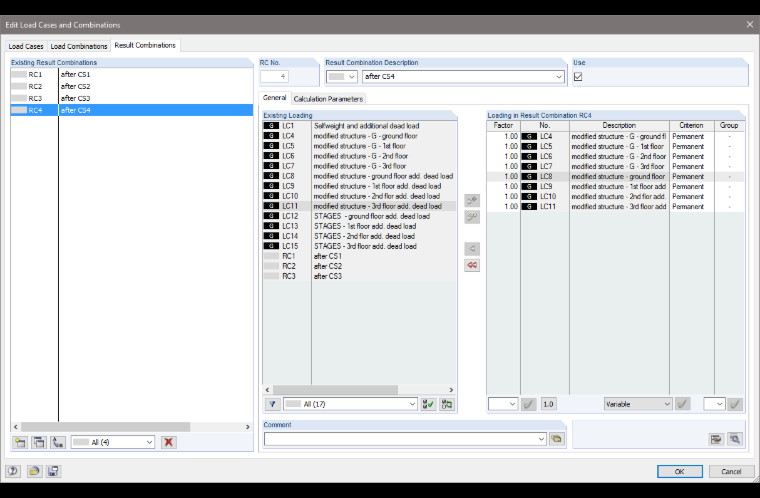Click the Cancel button
Viewport: 760px width, 498px height.
click(x=731, y=471)
